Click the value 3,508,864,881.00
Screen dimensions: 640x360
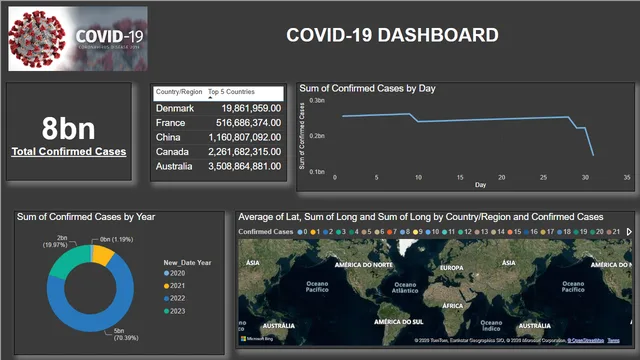pos(244,167)
